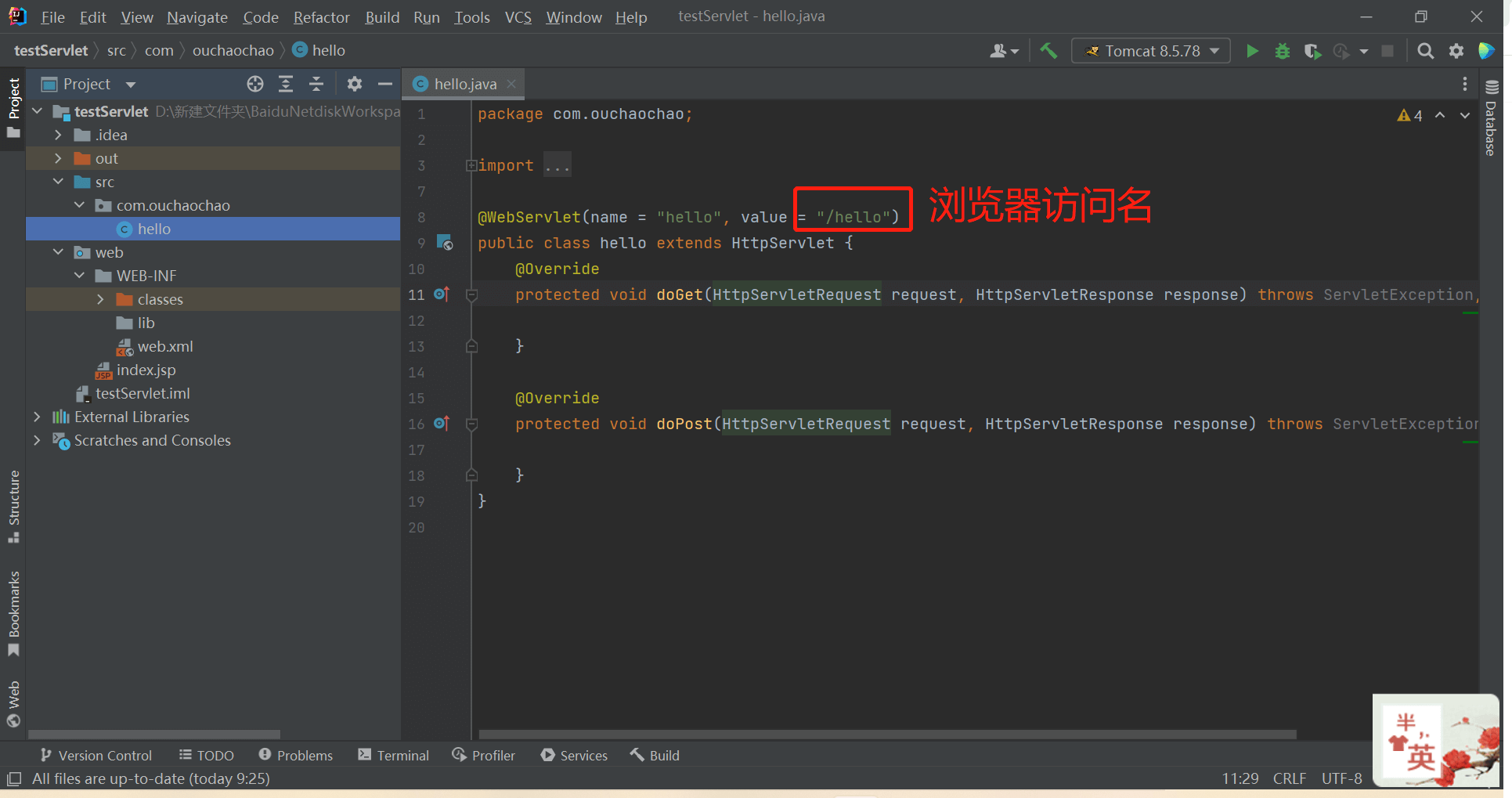Expand the classes folder
Image resolution: width=1512 pixels, height=798 pixels.
[x=100, y=299]
